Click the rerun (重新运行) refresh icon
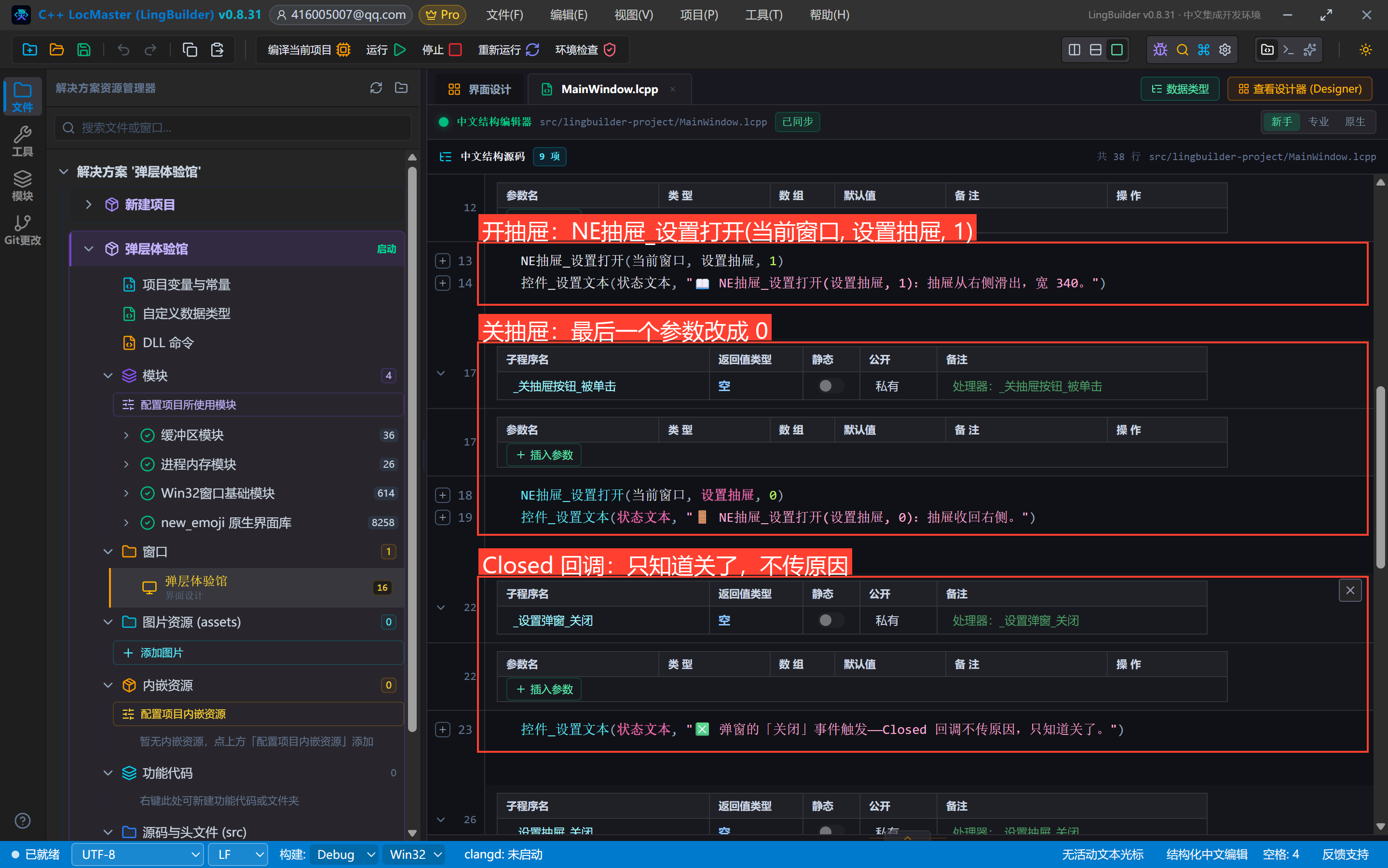Image resolution: width=1388 pixels, height=868 pixels. click(532, 50)
